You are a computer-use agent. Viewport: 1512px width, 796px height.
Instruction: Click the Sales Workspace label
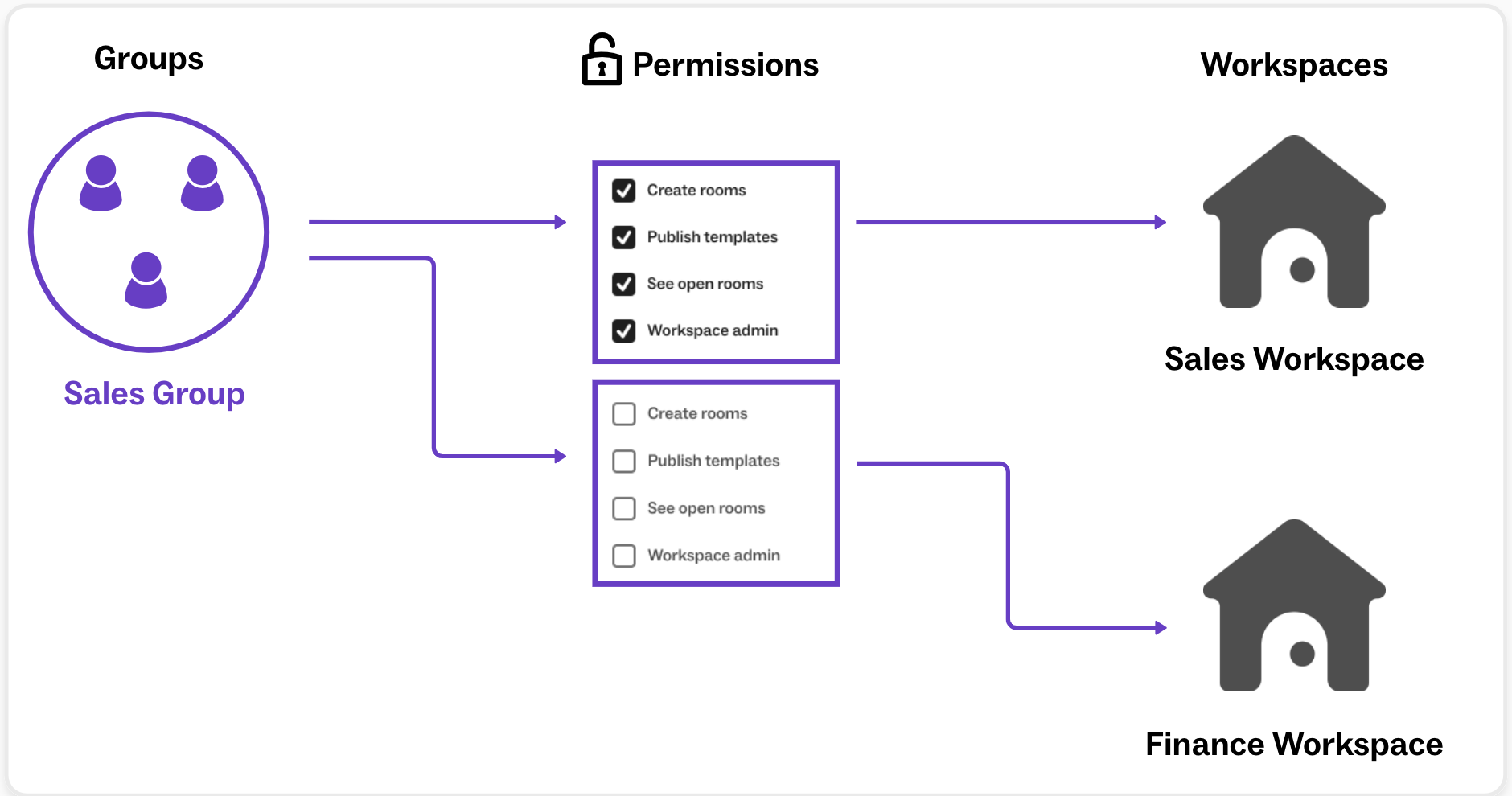coord(1294,359)
